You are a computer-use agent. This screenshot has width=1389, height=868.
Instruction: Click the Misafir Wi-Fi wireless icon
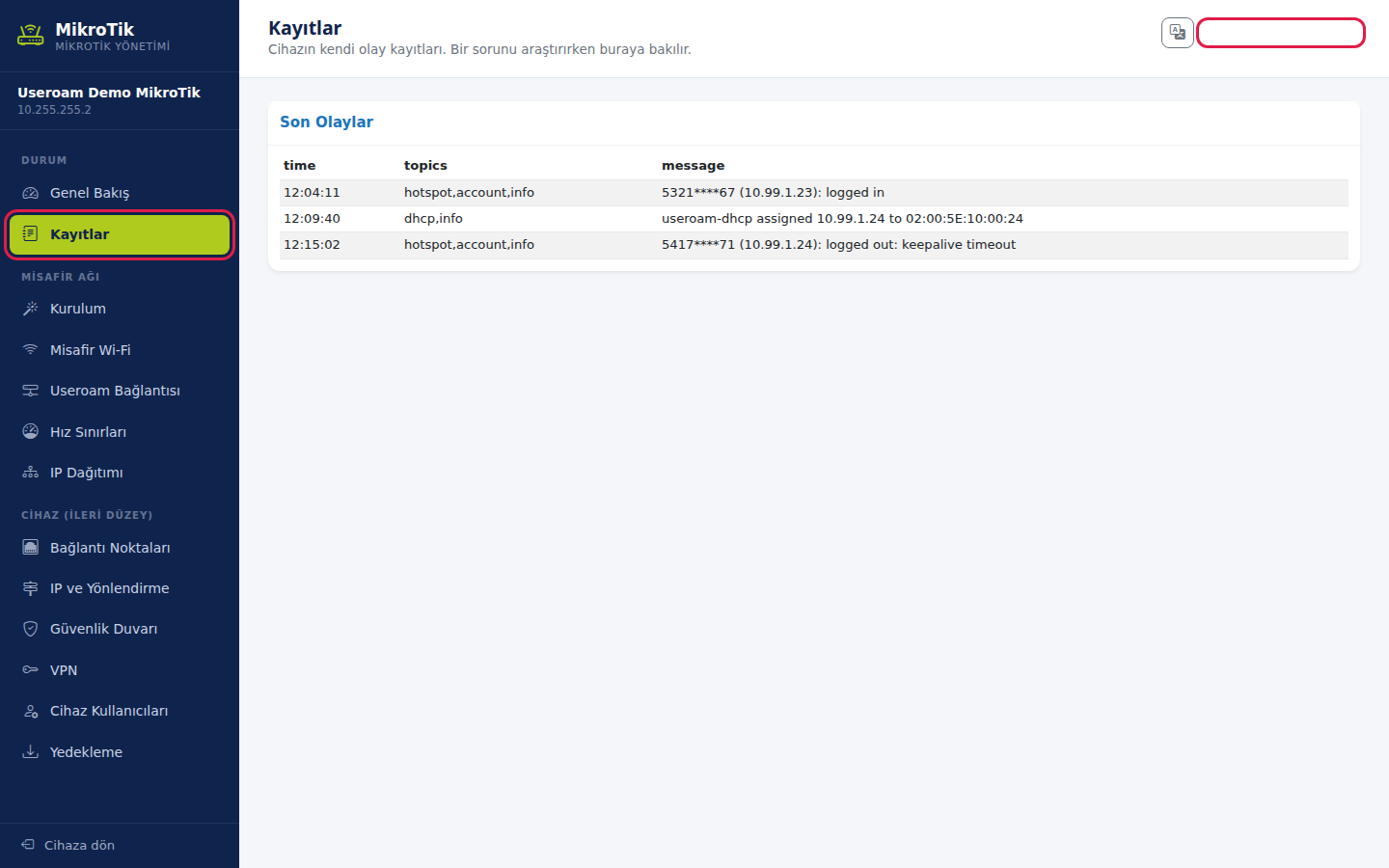(31, 350)
